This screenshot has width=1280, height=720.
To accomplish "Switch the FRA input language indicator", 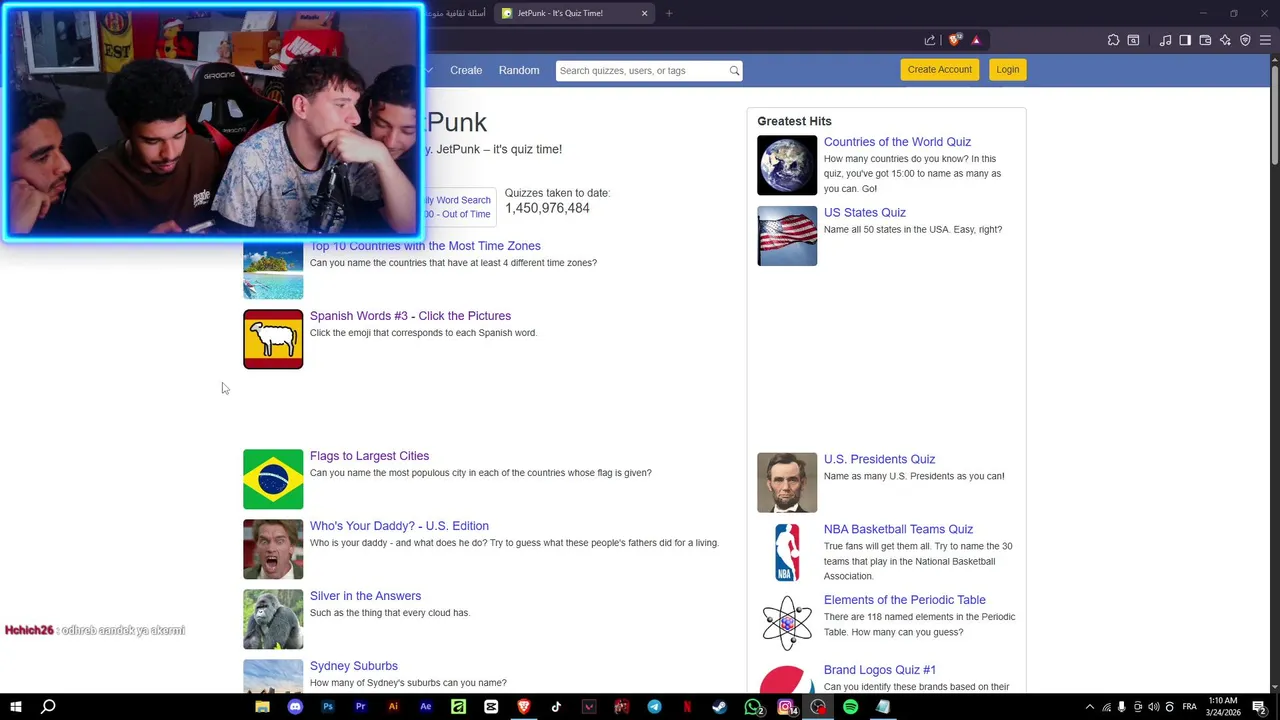I will click(1189, 707).
